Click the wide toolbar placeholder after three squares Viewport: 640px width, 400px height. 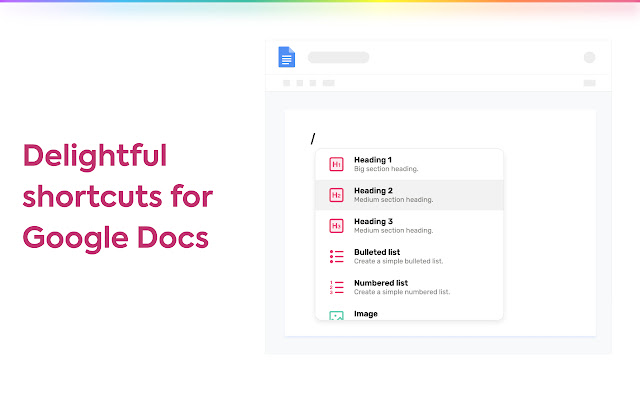328,83
